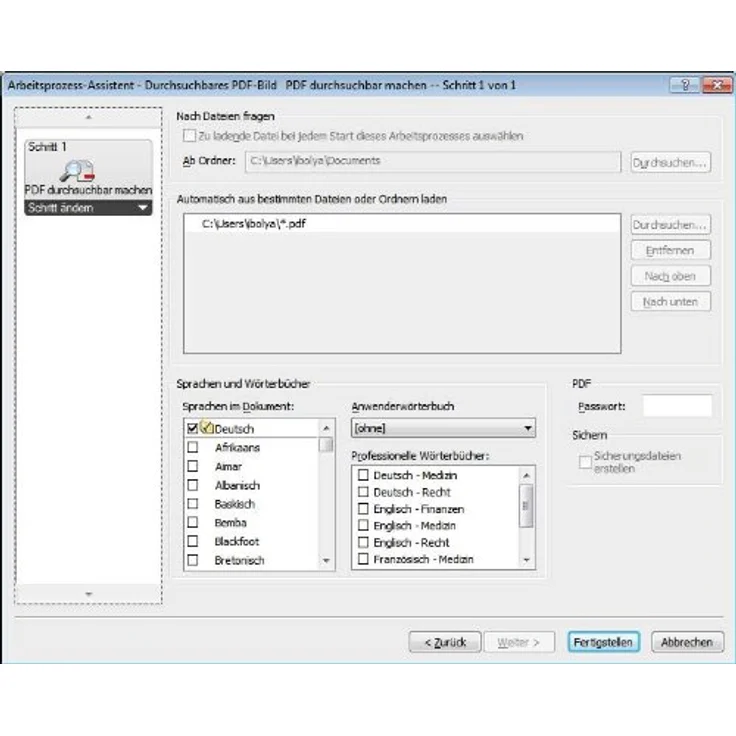Click the Fertigstellen button

[604, 642]
